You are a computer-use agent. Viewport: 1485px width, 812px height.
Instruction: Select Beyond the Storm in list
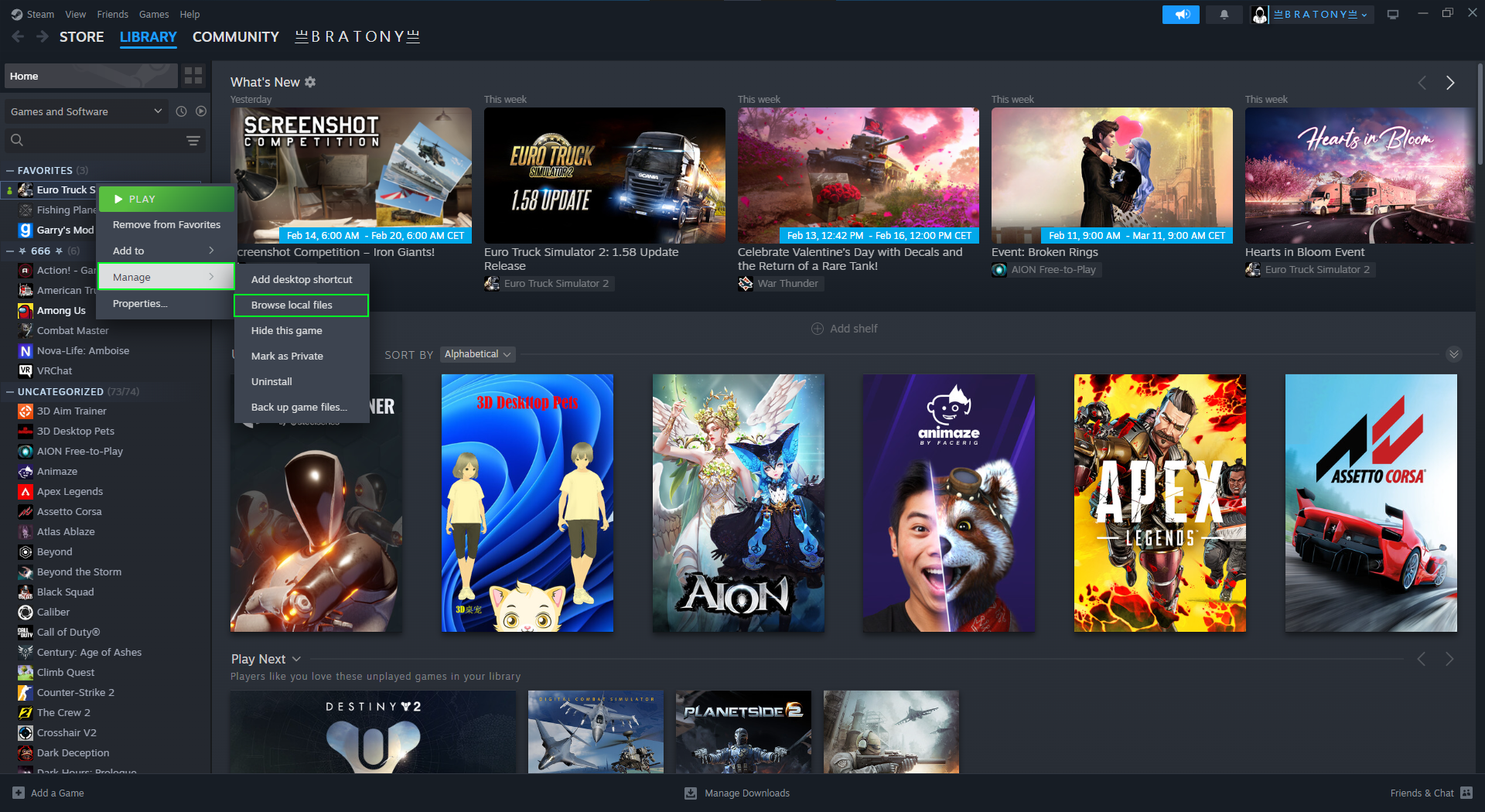[x=79, y=571]
